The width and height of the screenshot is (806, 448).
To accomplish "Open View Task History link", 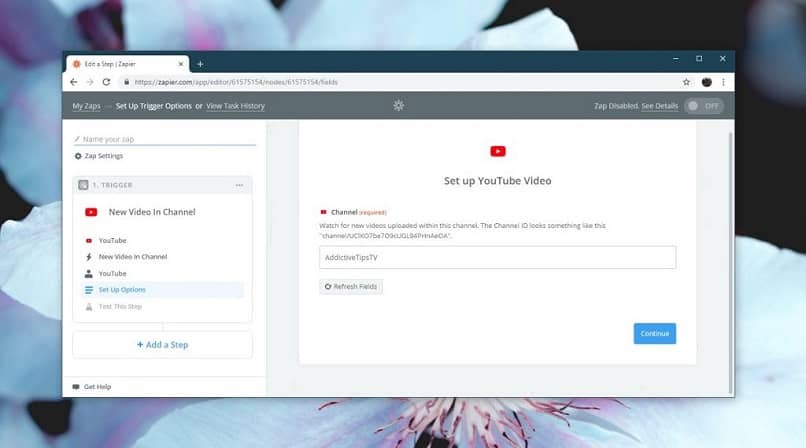I will coord(235,106).
